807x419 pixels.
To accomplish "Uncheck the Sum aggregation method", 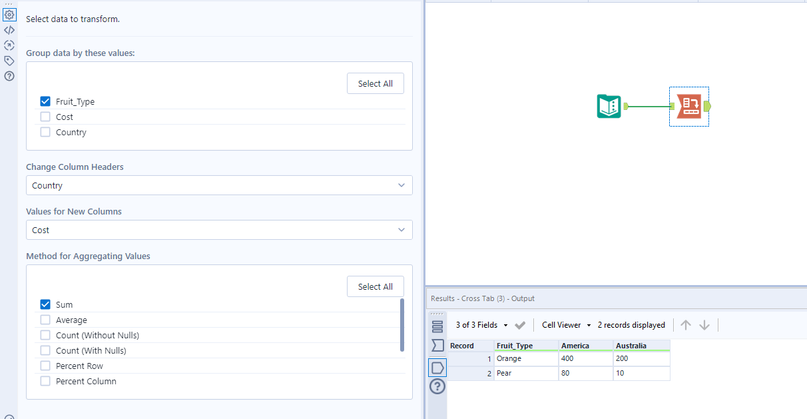I will point(45,305).
